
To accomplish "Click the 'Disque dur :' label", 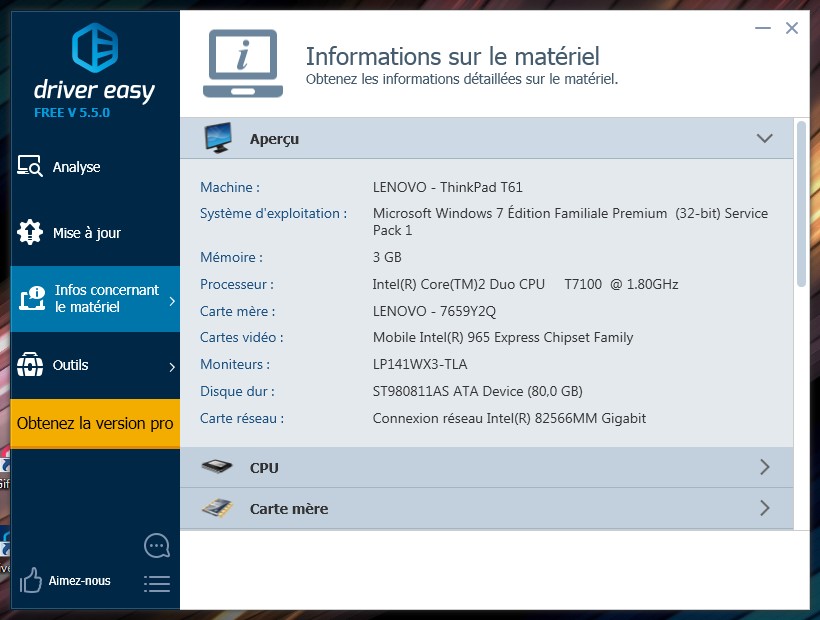I will pos(237,392).
